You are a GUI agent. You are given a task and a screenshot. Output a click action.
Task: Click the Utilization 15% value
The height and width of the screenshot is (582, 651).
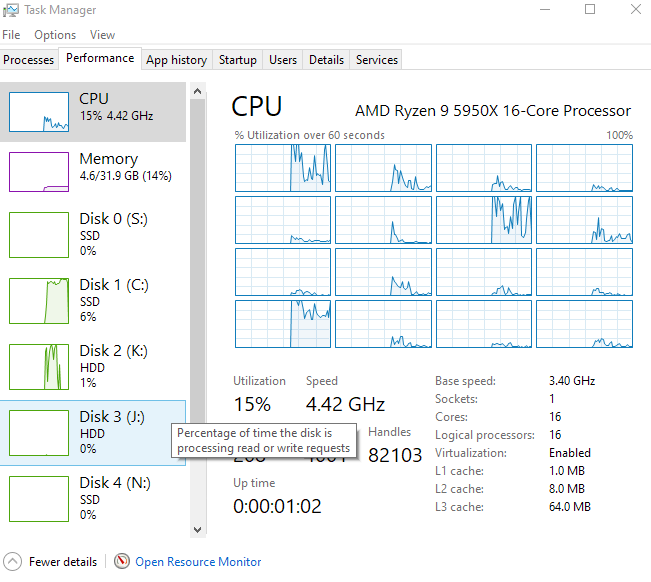point(252,404)
